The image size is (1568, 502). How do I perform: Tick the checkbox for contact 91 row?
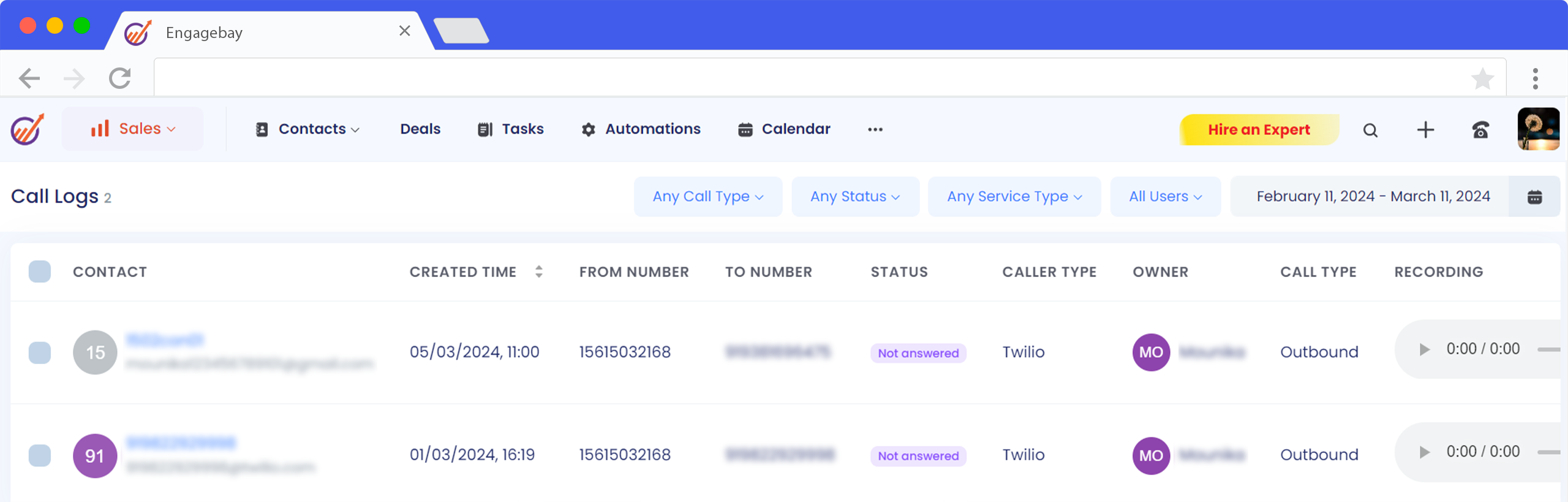(x=40, y=455)
